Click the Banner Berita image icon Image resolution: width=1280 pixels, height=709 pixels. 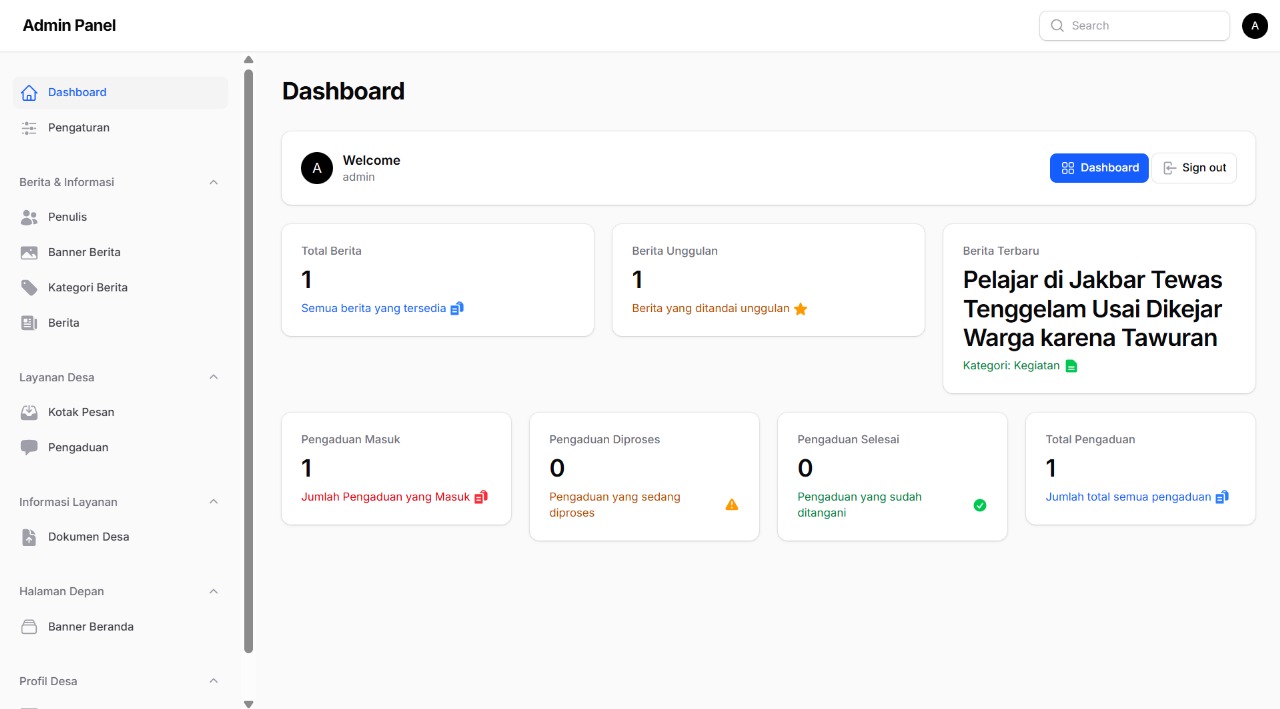click(29, 252)
